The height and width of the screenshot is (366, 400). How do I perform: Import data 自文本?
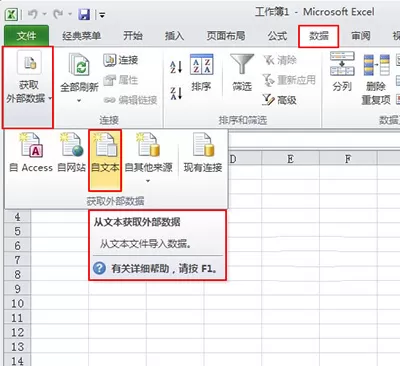[x=105, y=160]
